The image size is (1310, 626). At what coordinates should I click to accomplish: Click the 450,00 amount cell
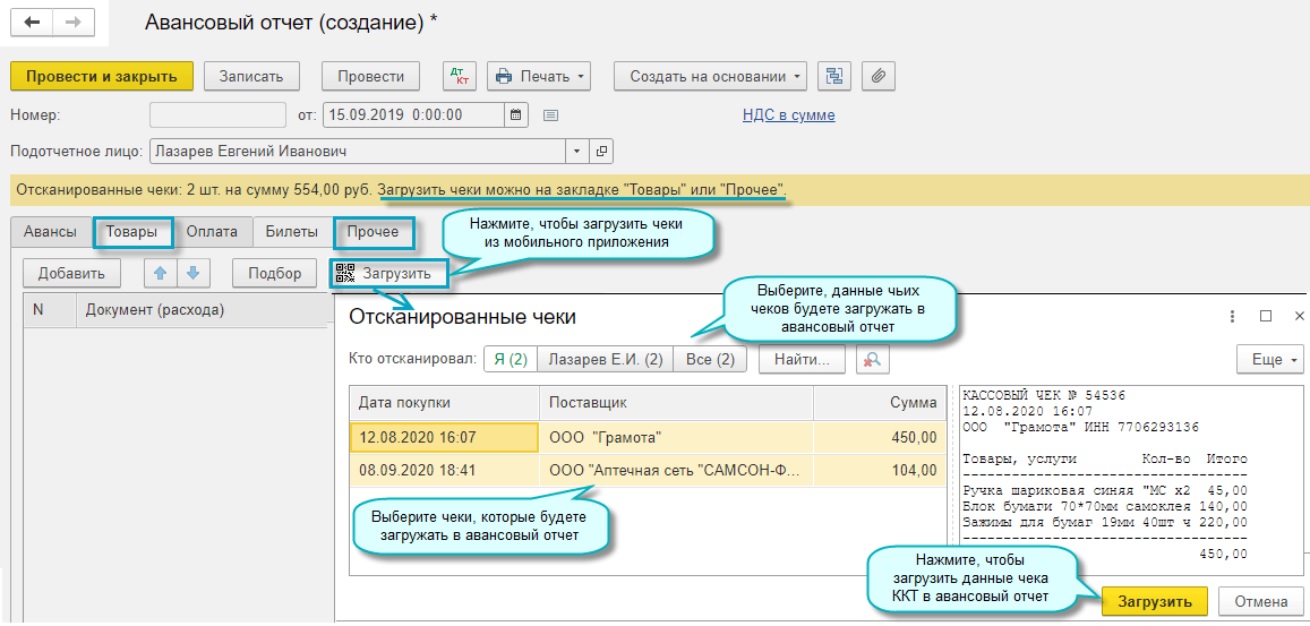[x=880, y=437]
